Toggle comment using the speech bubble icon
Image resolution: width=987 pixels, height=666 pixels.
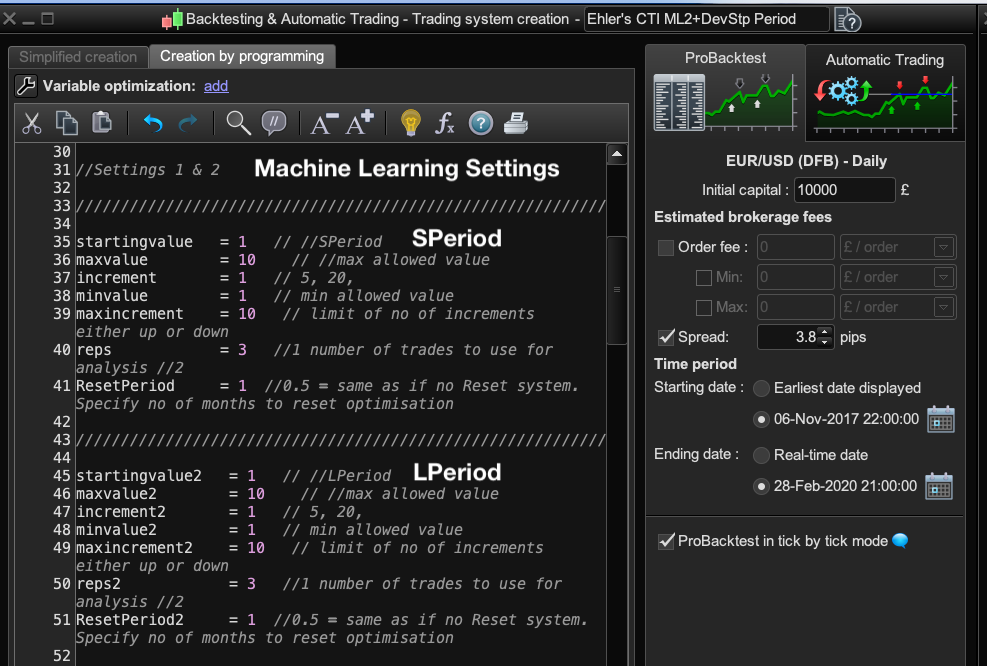pyautogui.click(x=273, y=123)
